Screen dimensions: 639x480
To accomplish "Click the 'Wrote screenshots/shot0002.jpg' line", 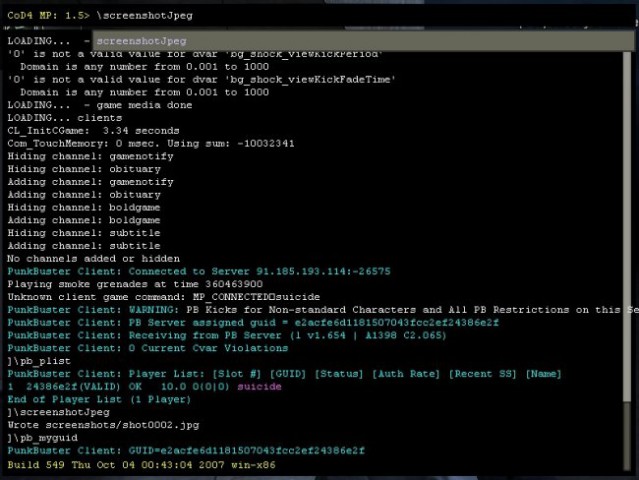I will (x=104, y=425).
